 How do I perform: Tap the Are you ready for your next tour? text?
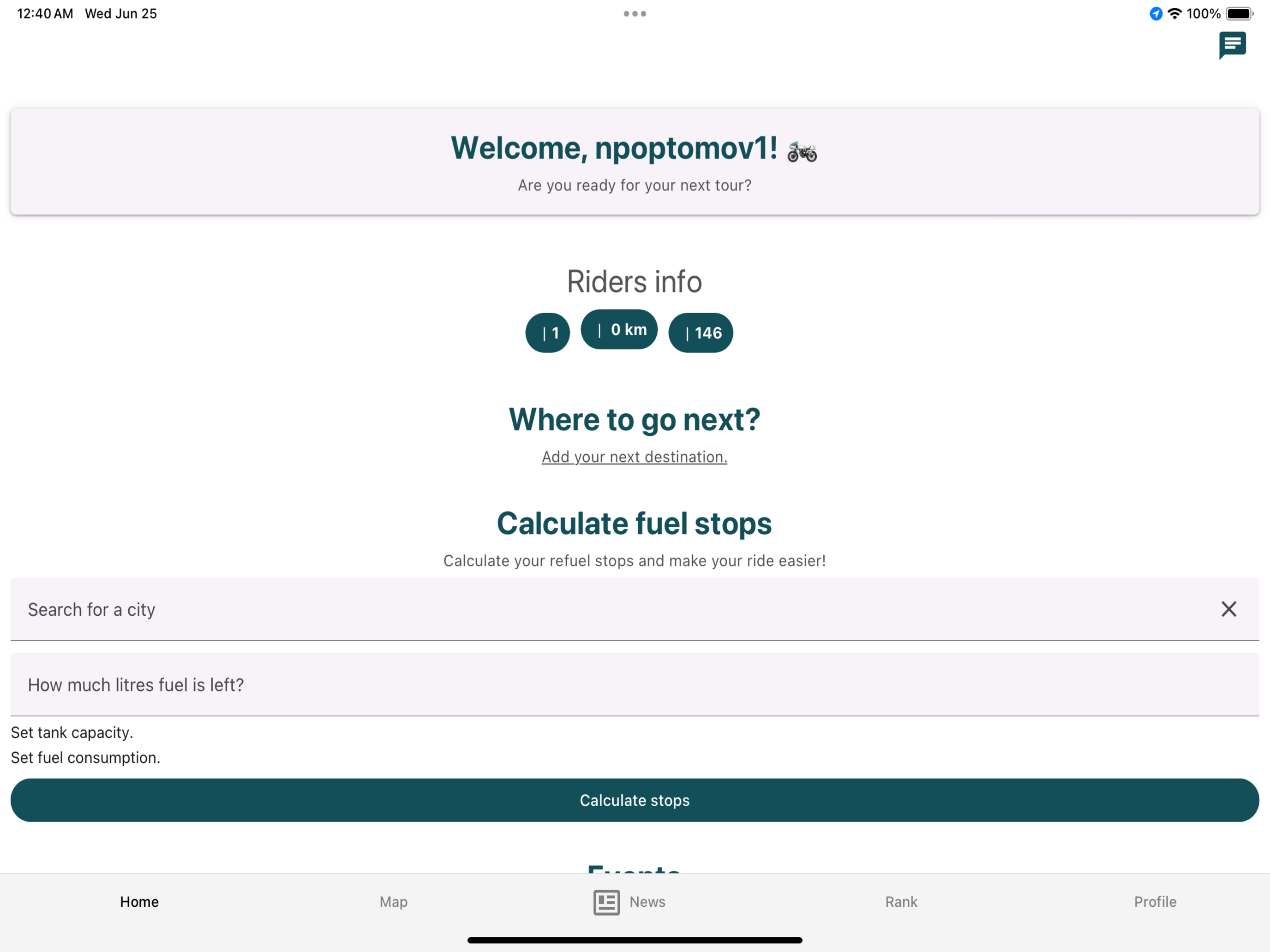coord(635,185)
